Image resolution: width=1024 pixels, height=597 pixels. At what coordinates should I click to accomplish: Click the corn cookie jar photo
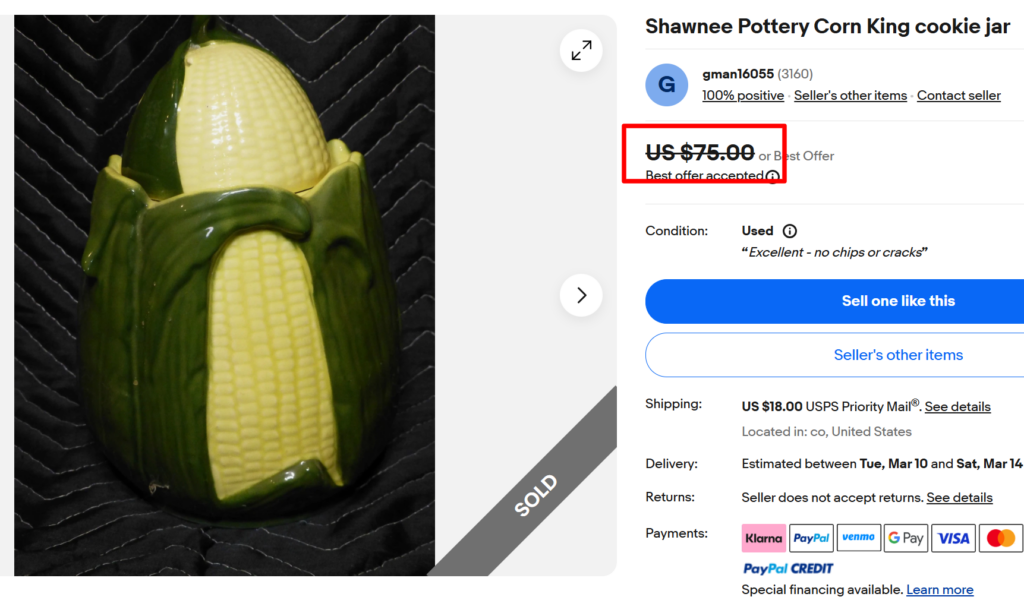coord(225,295)
